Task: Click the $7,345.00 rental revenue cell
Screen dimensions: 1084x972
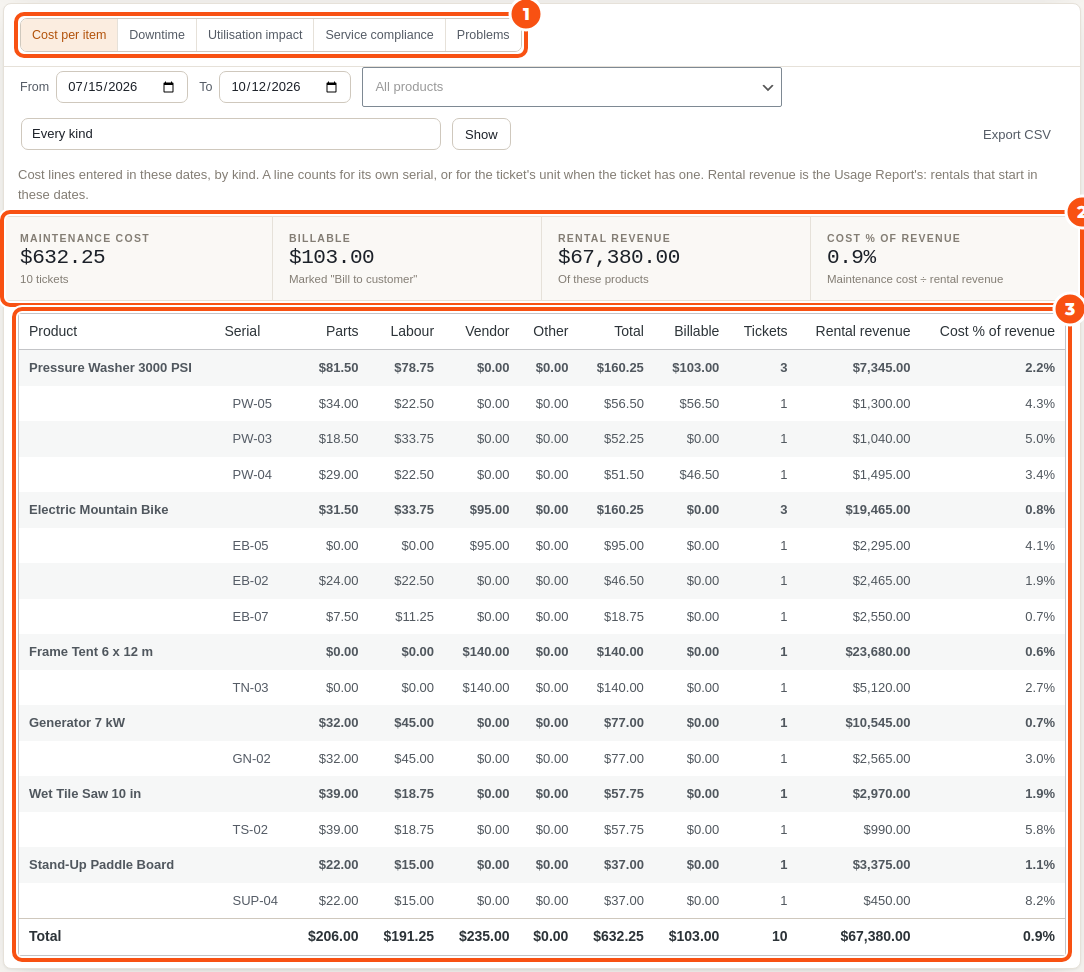Action: coord(881,368)
